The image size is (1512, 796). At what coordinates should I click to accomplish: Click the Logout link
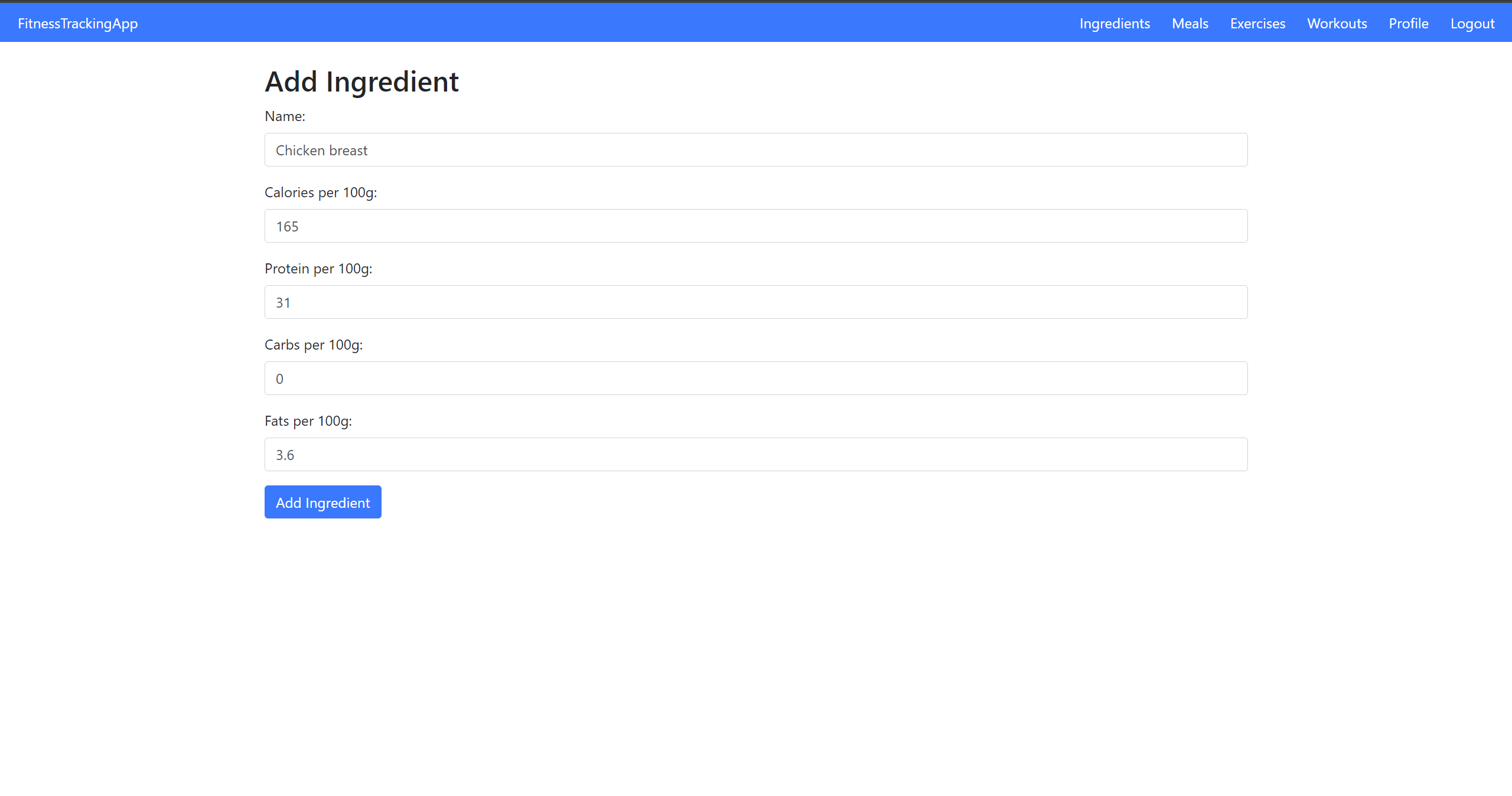coord(1472,24)
